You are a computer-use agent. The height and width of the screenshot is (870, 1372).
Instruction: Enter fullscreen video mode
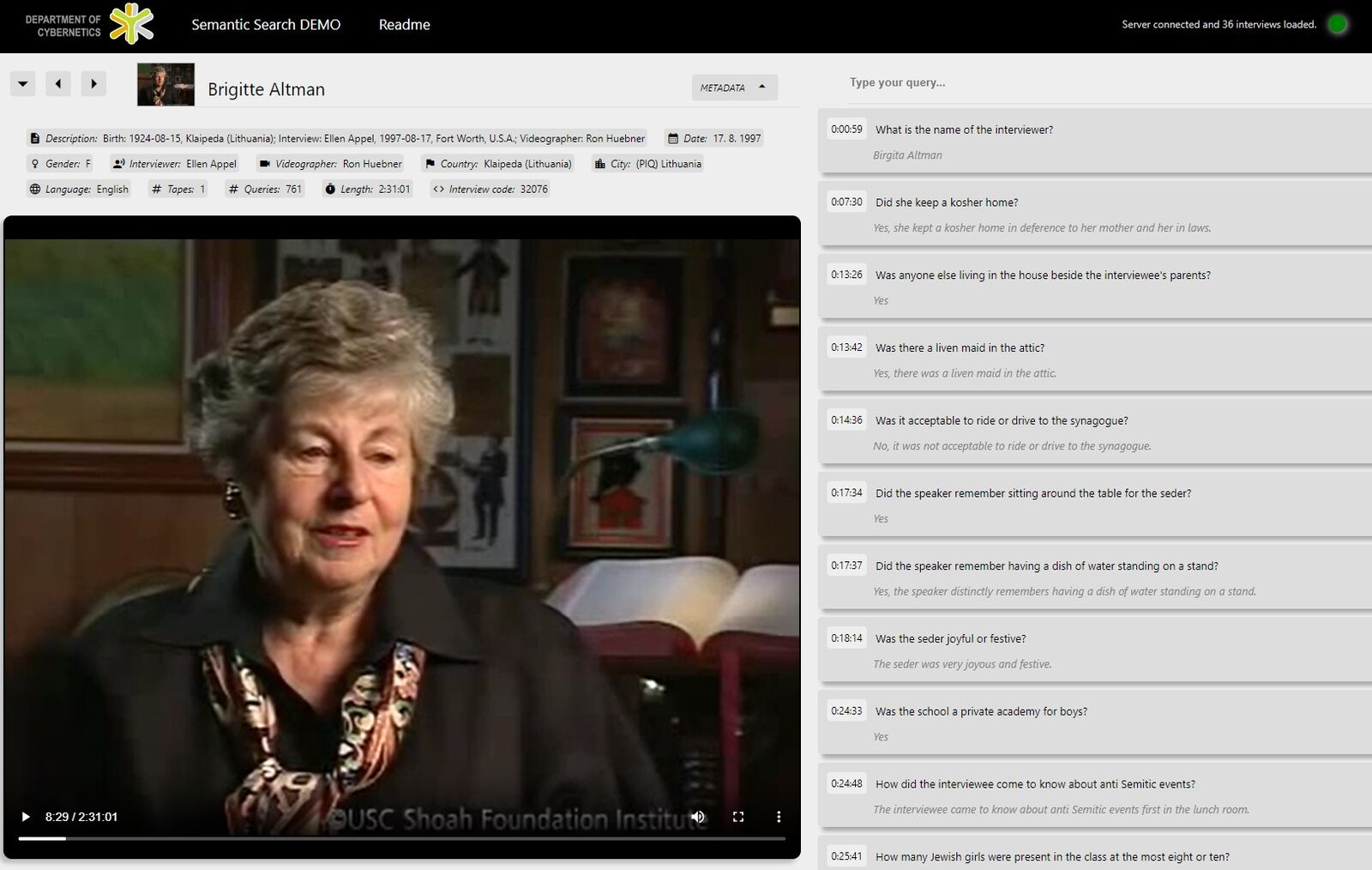pos(738,817)
